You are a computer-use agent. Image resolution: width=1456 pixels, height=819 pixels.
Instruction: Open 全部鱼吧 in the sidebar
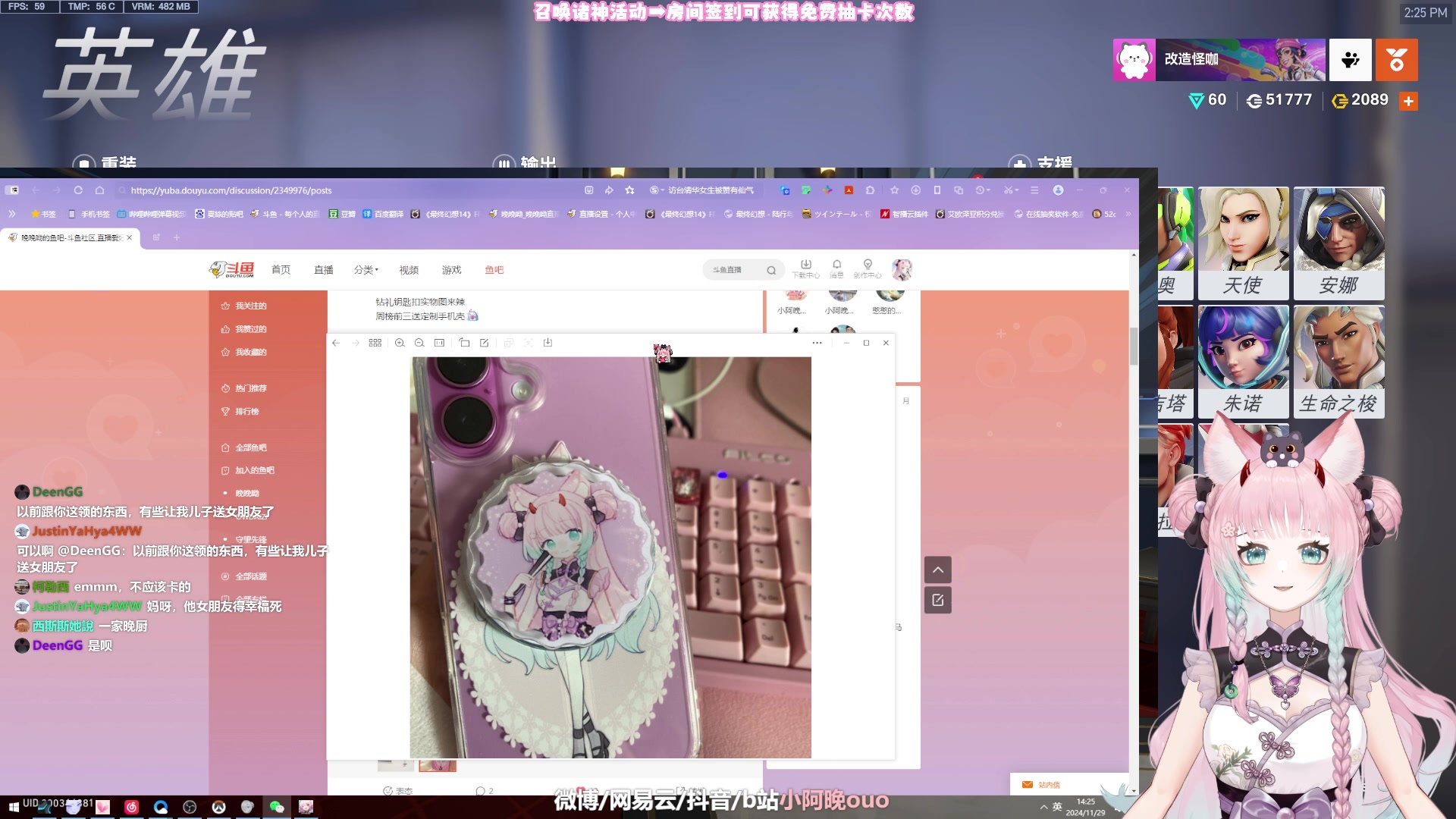click(243, 447)
